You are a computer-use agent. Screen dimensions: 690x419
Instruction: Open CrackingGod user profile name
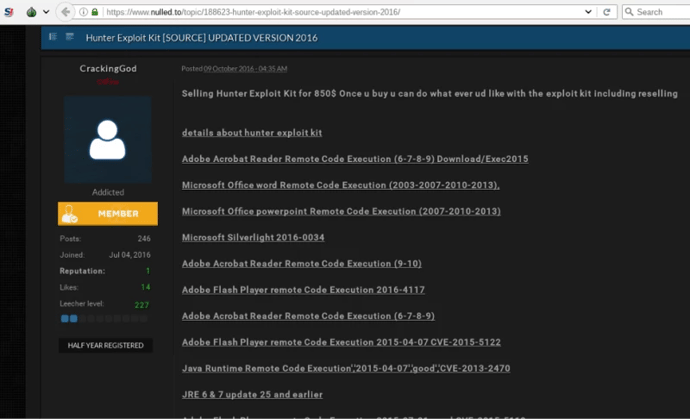[108, 68]
